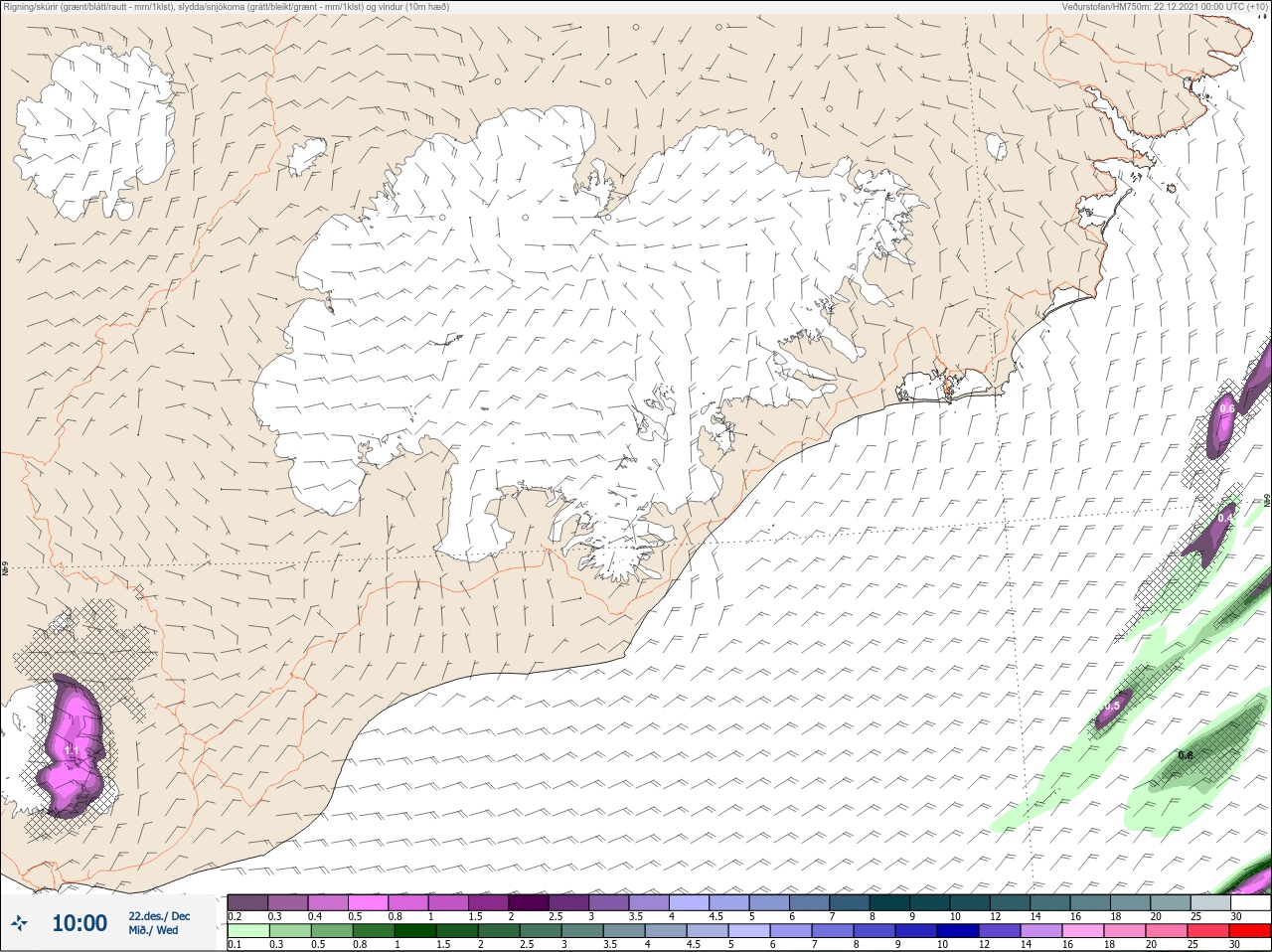Pick the deep blue green-scale swatch labeled 10
The width and height of the screenshot is (1272, 952).
958,931
